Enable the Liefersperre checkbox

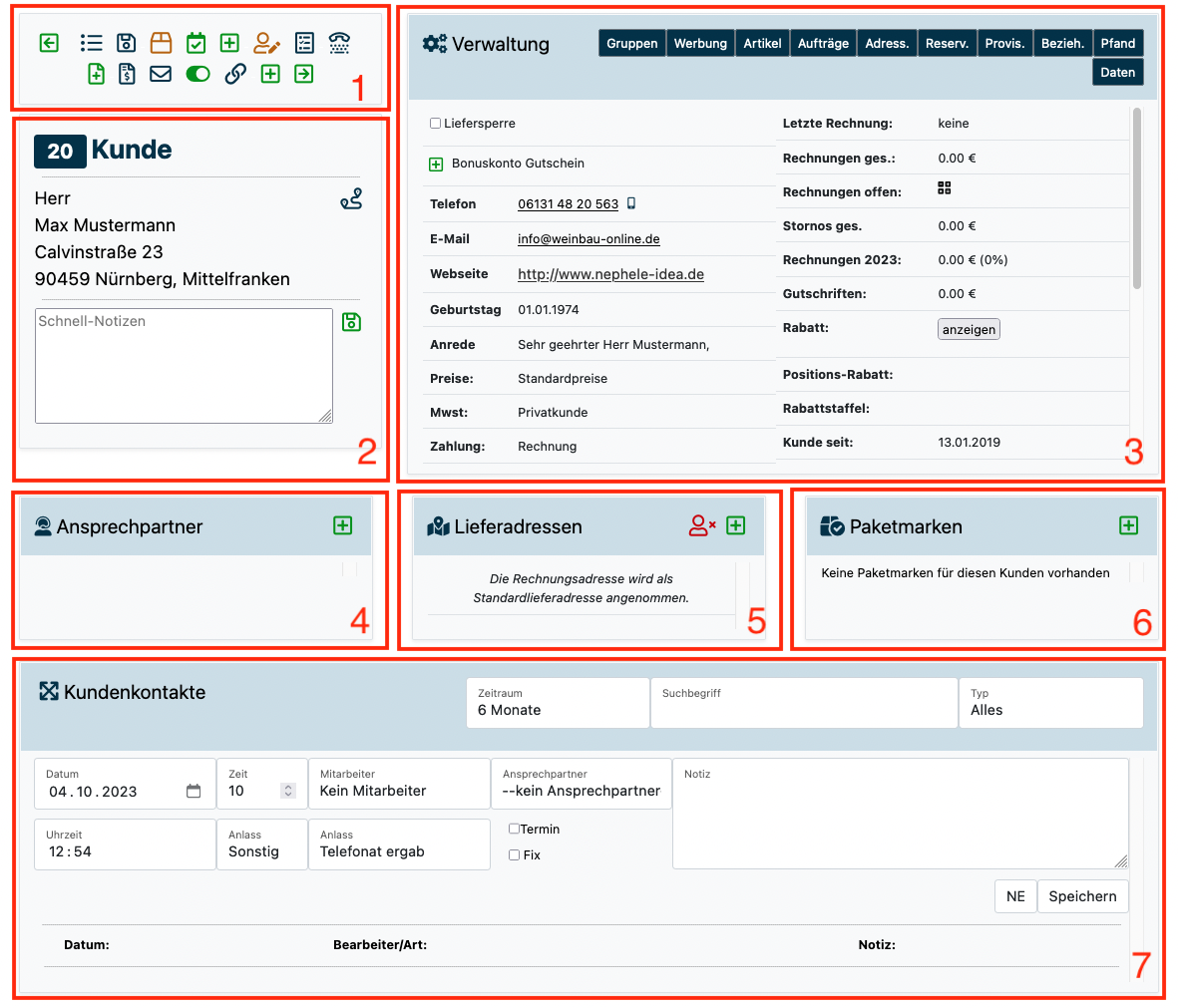click(436, 124)
